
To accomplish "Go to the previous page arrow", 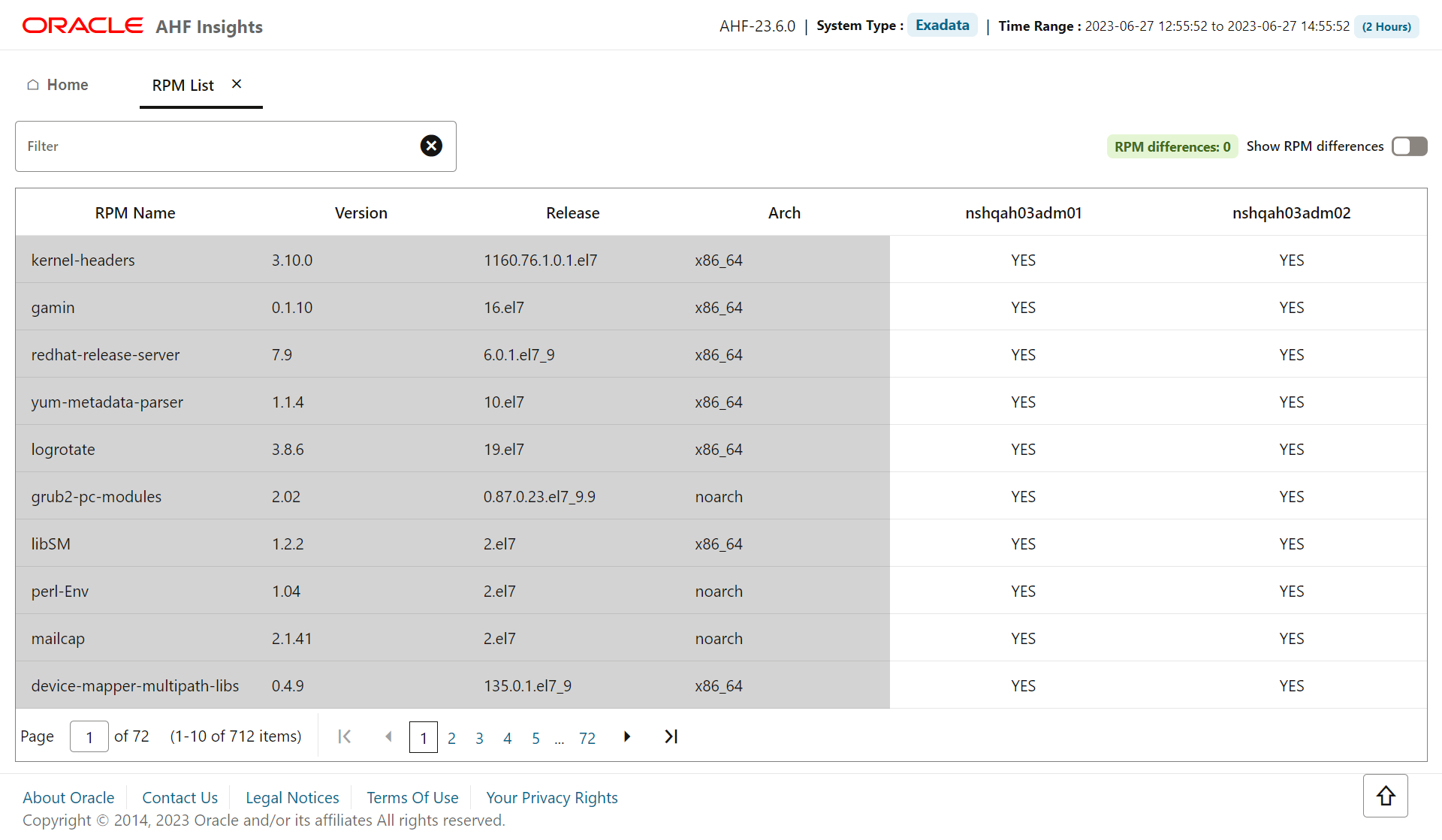I will coord(388,736).
